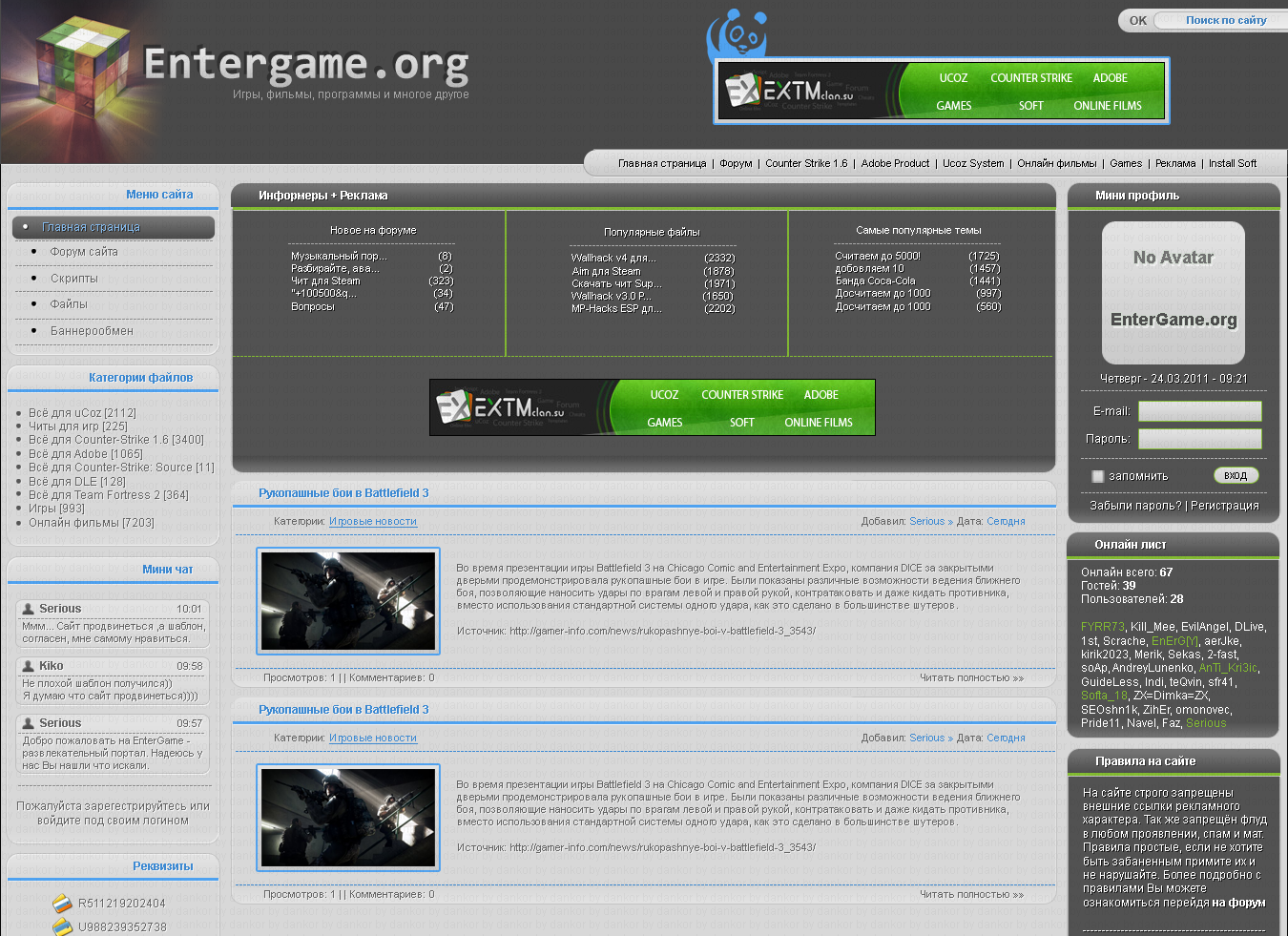Viewport: 1288px width, 936px height.
Task: Open category Всё для Team Fortress 2
Action: [109, 495]
